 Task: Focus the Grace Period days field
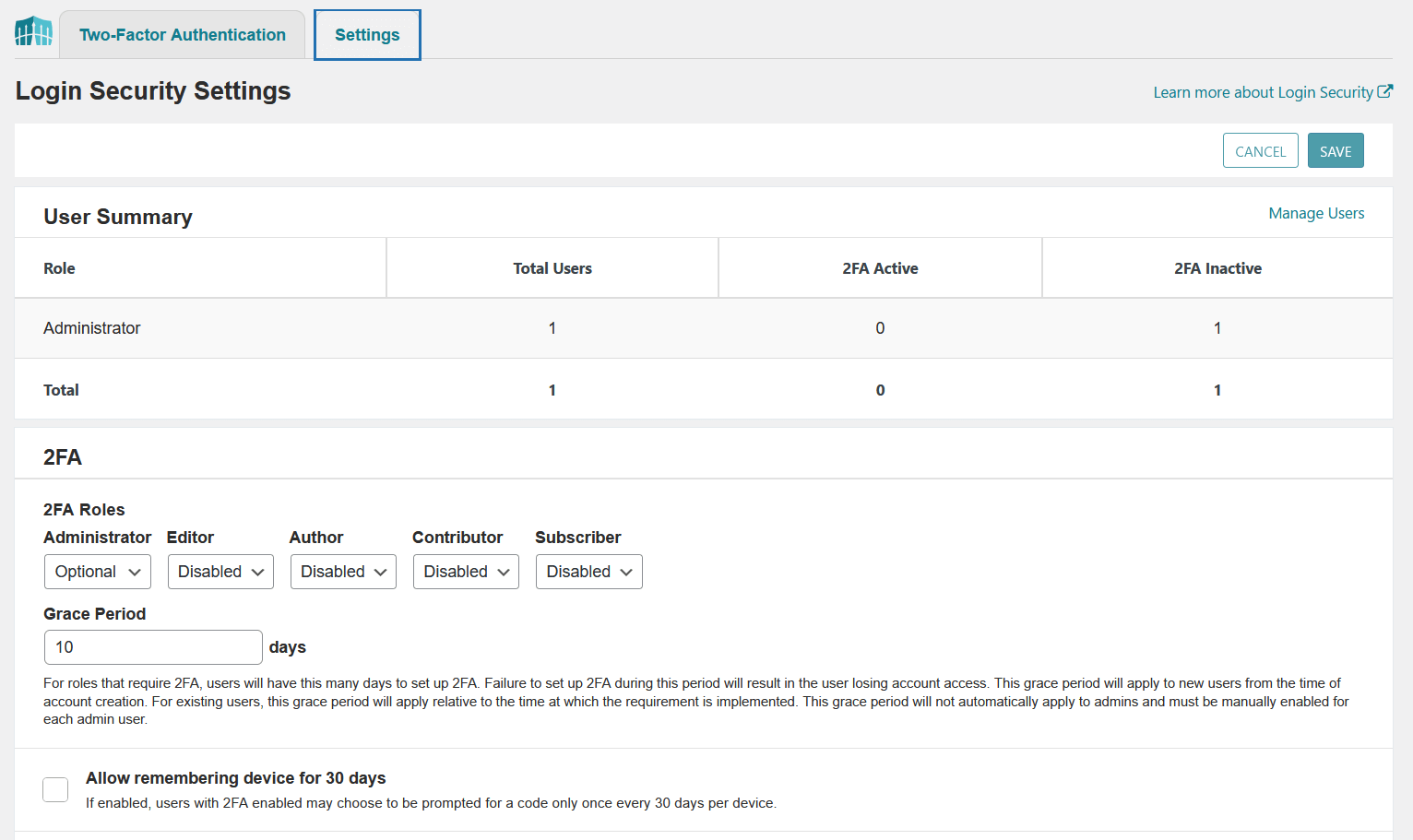(153, 647)
